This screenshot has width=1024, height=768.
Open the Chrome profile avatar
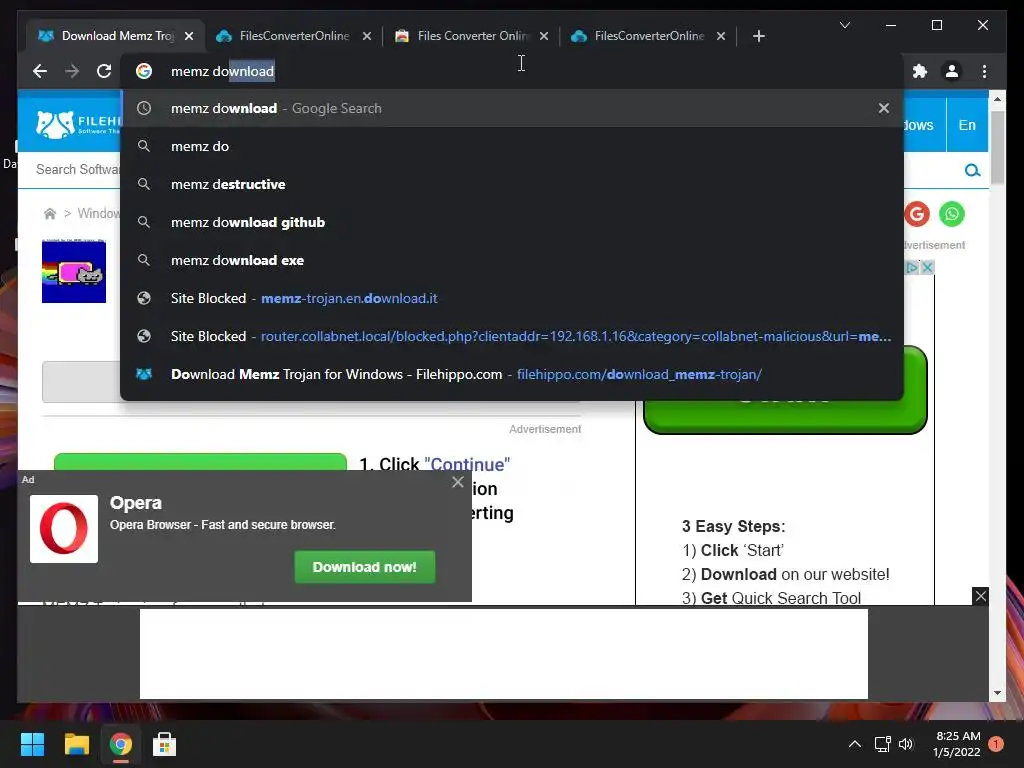952,71
